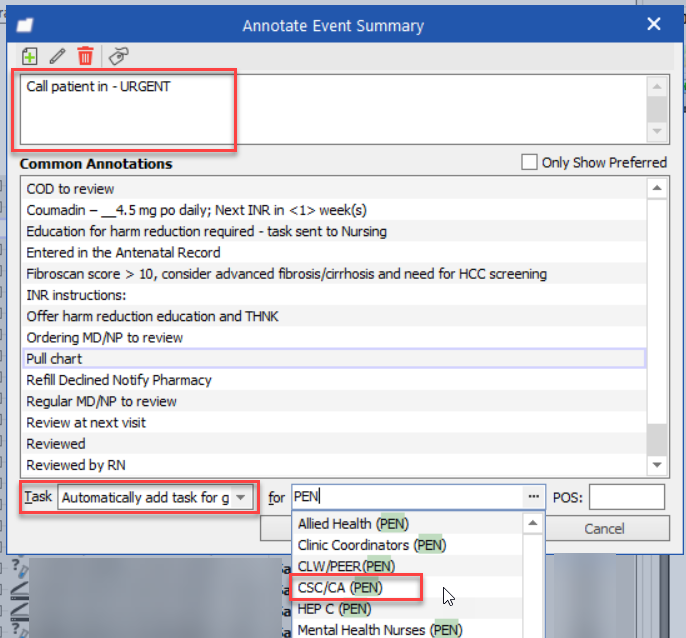Select the Pull chart annotation

[55, 359]
